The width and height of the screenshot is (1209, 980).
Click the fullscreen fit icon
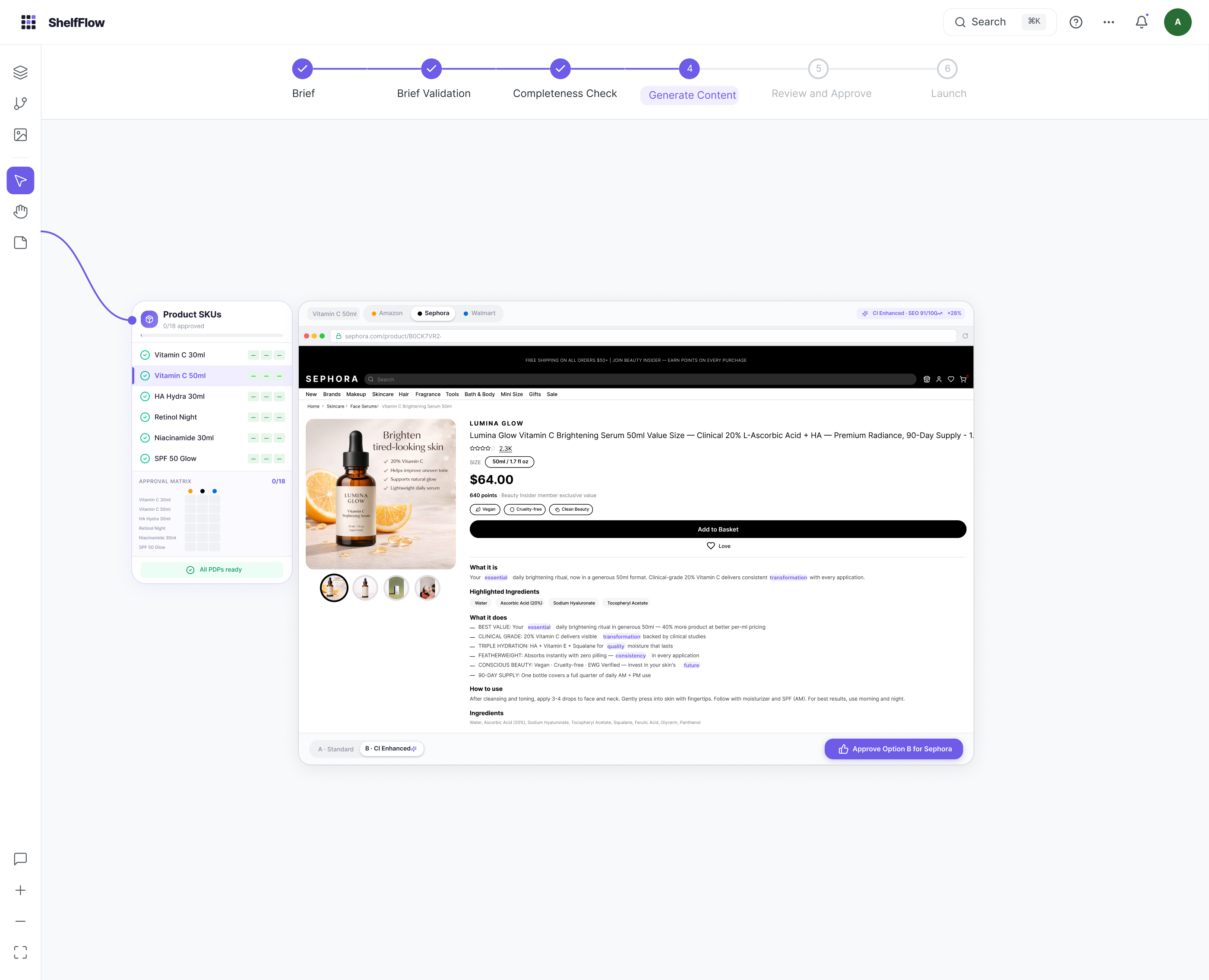point(20,952)
